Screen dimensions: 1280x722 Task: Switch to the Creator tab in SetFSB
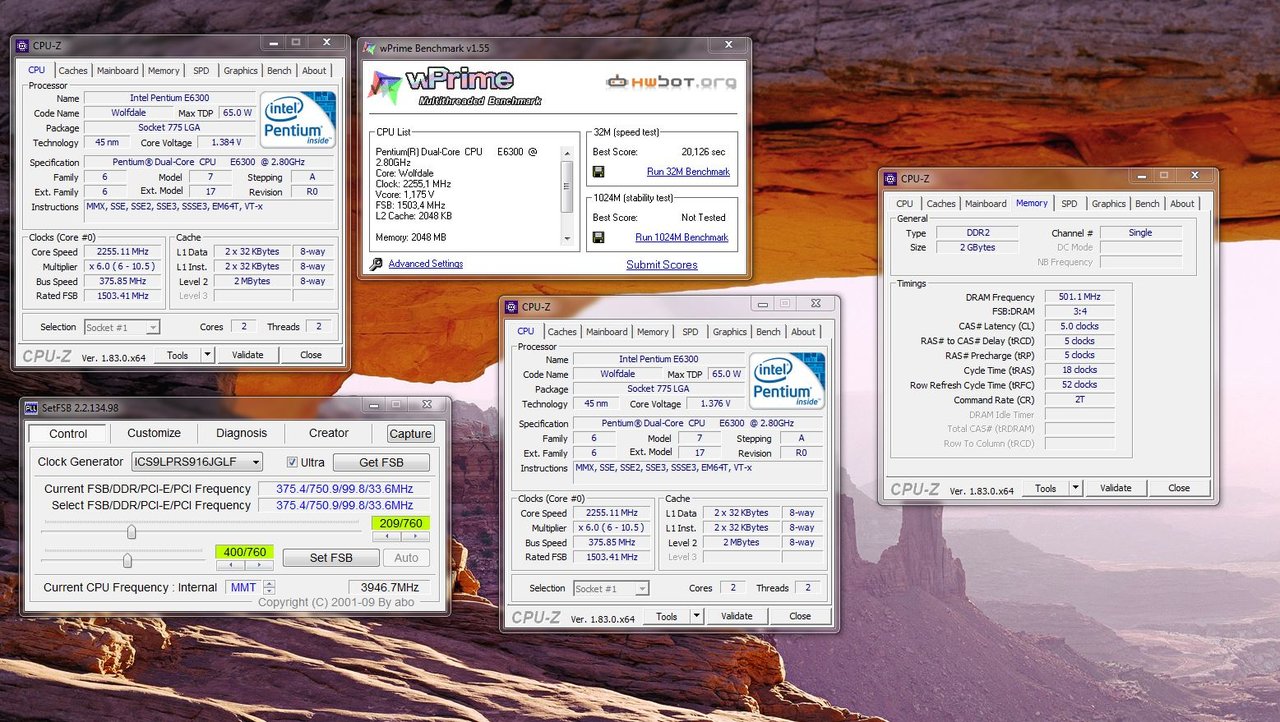click(x=328, y=433)
